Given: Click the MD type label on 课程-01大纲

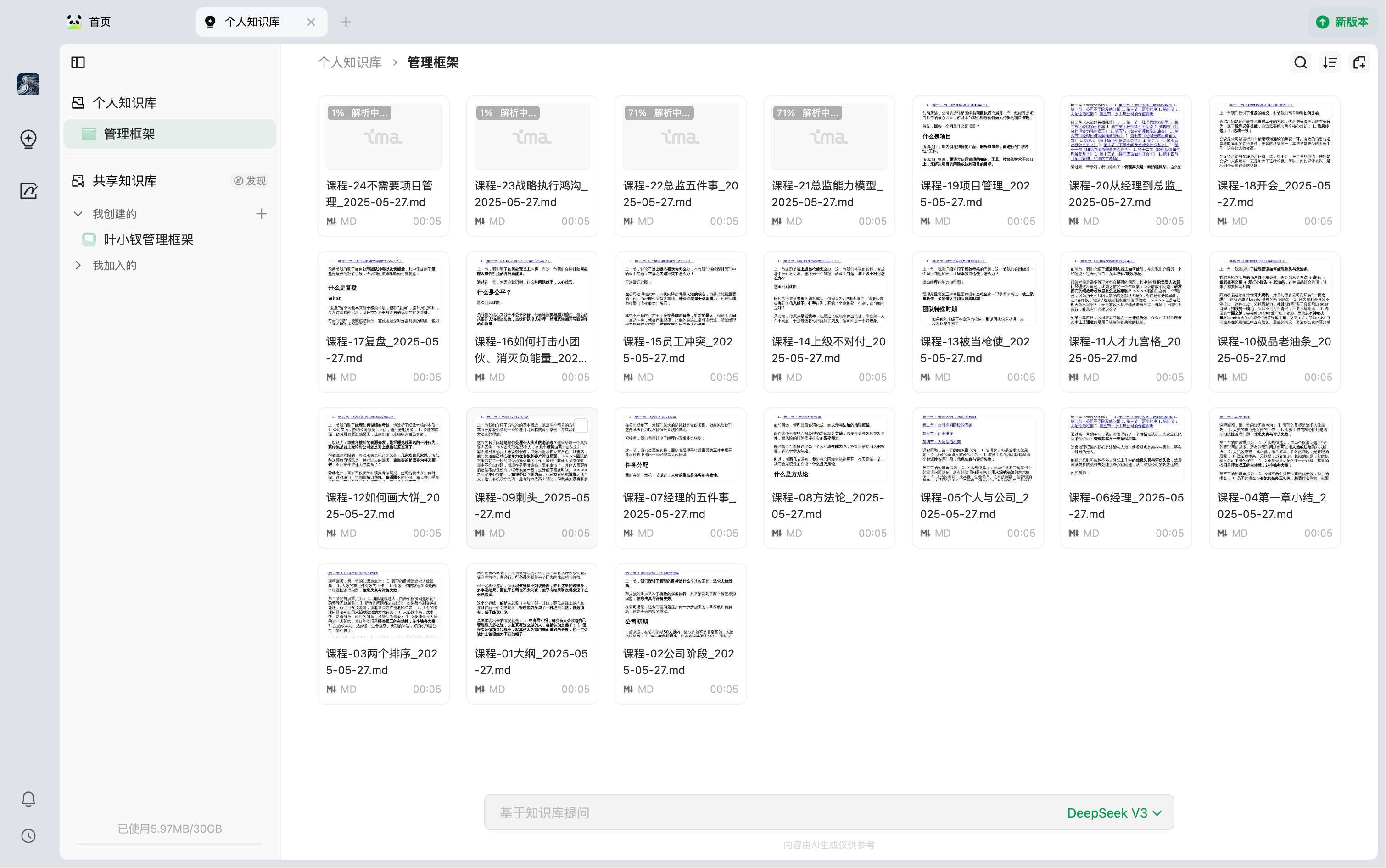Looking at the screenshot, I should [x=497, y=689].
